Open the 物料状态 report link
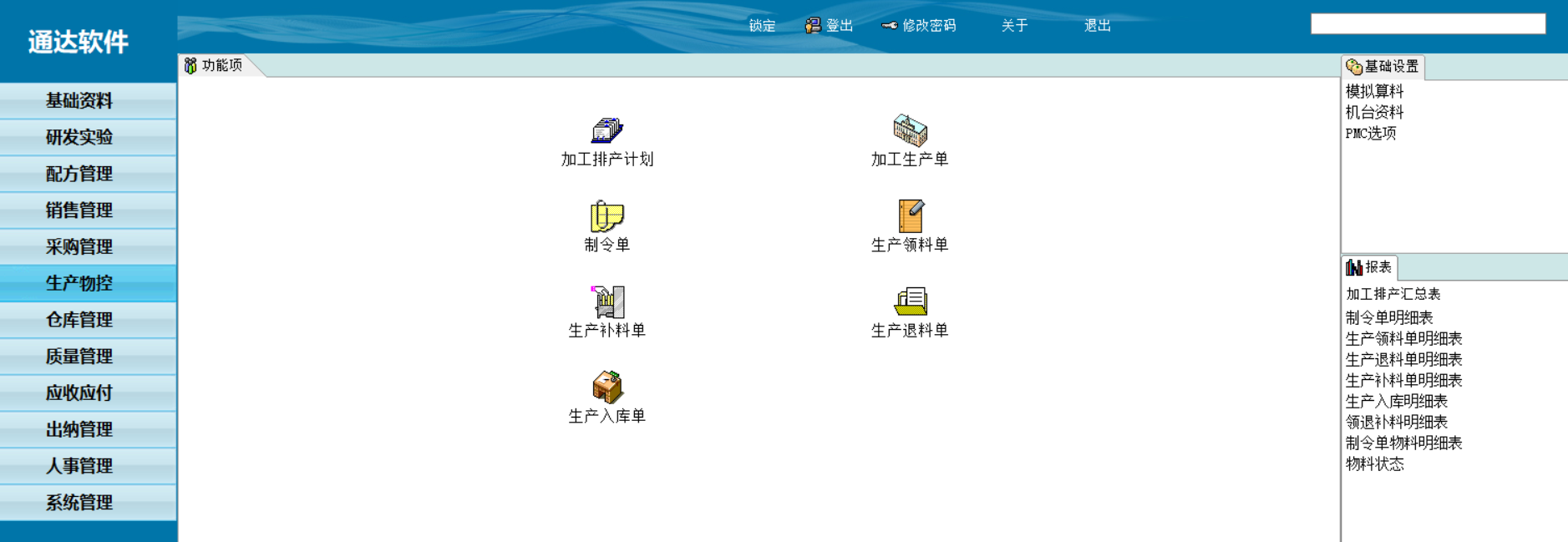The height and width of the screenshot is (542, 1568). pos(1374,464)
